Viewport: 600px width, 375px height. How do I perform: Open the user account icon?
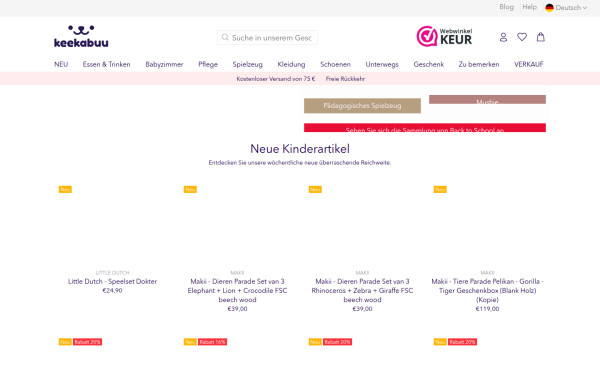click(503, 37)
